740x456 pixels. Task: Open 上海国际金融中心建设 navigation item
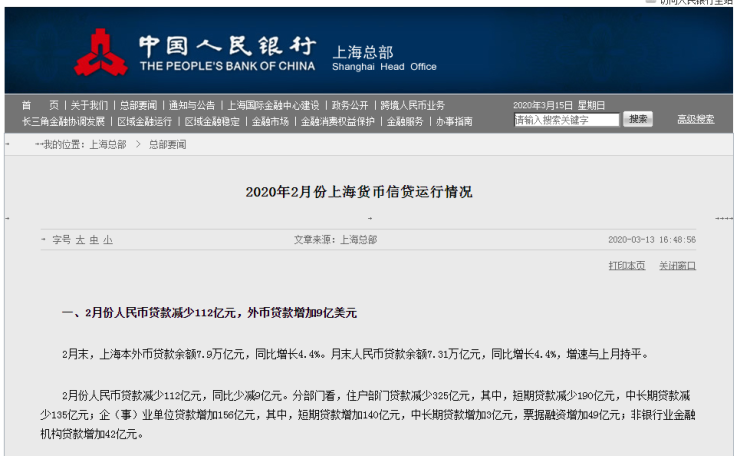pyautogui.click(x=273, y=105)
